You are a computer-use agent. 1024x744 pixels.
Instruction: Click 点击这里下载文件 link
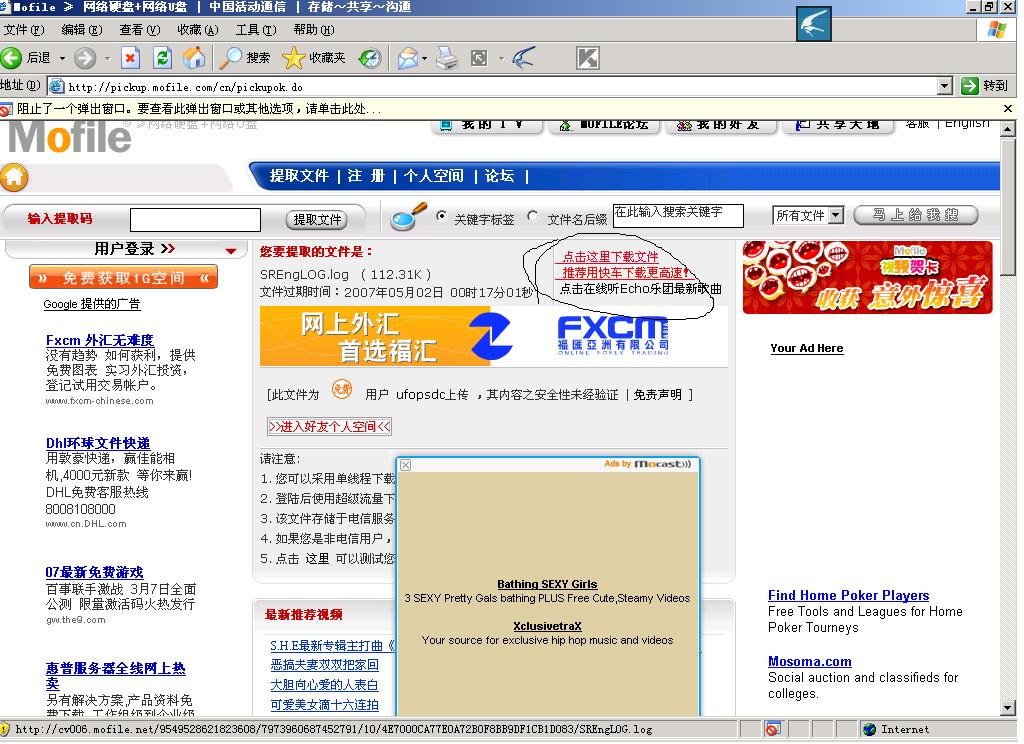point(610,257)
